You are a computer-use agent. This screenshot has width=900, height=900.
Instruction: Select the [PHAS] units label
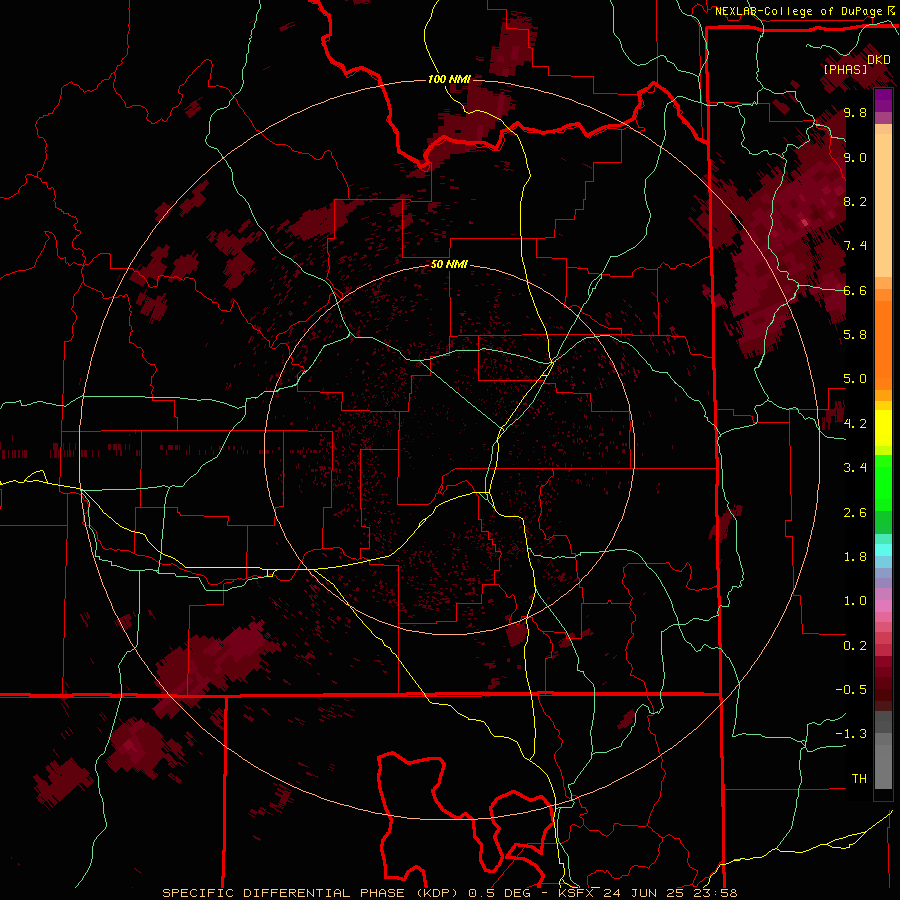tap(845, 69)
